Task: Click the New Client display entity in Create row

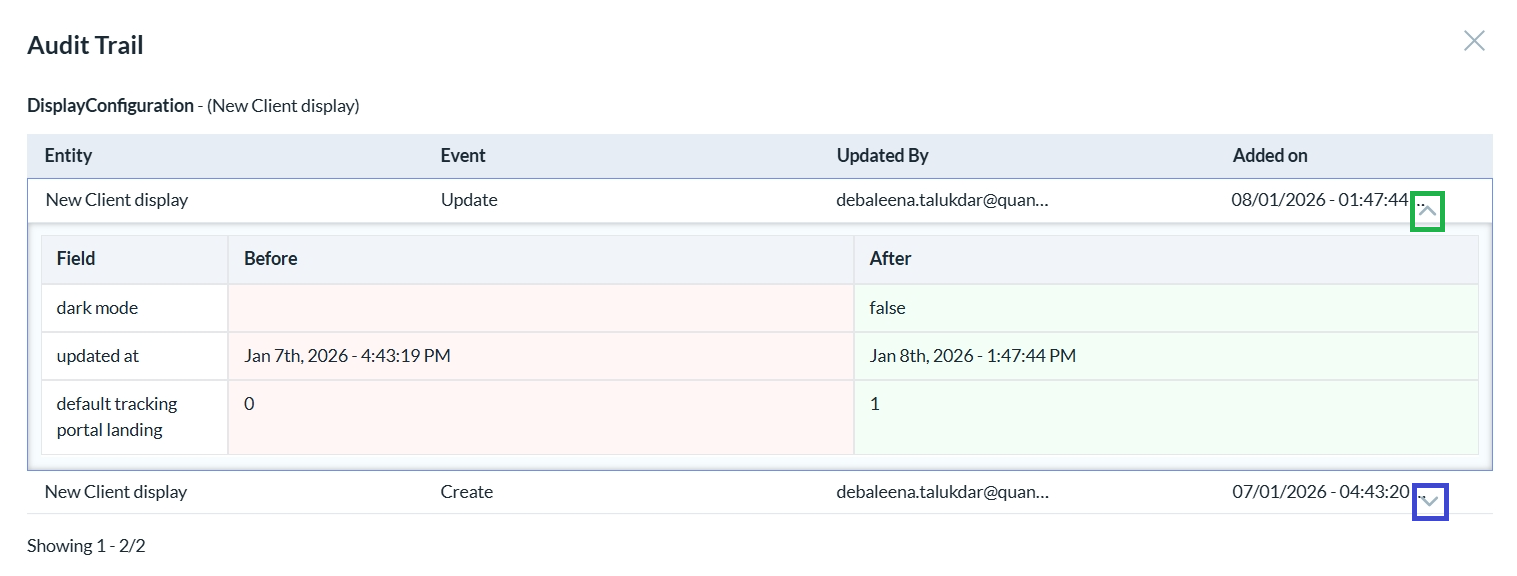Action: point(116,491)
